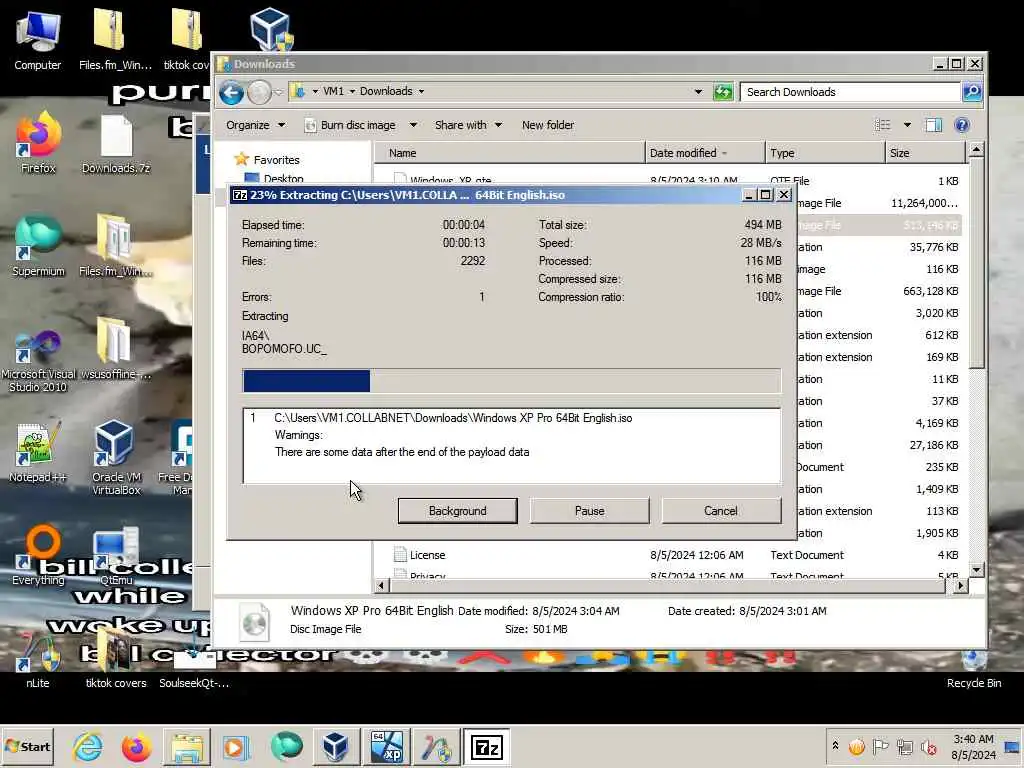Launch the QtEmu desktop shortcut

(116, 556)
